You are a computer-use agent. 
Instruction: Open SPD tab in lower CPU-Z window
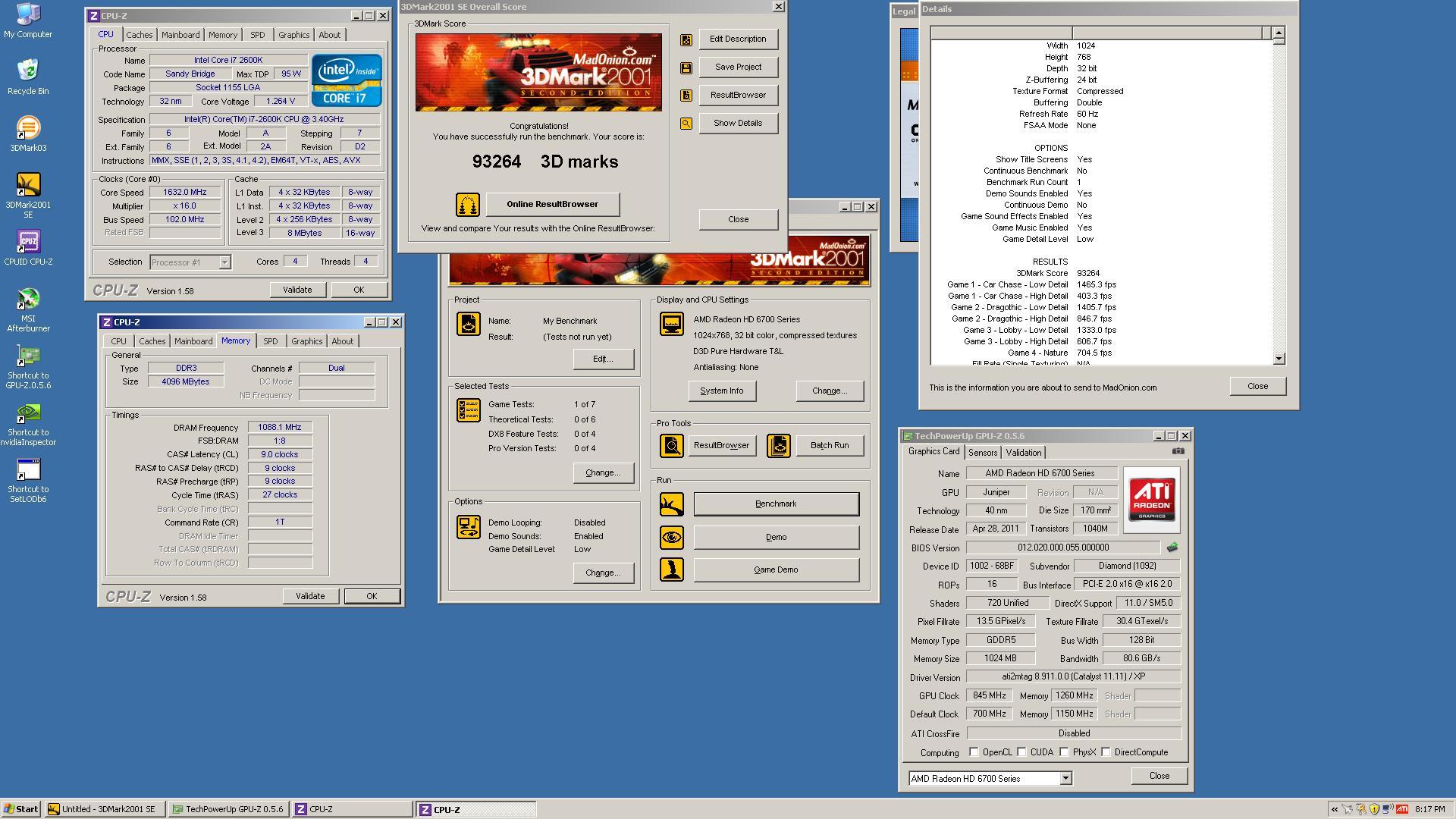click(270, 341)
